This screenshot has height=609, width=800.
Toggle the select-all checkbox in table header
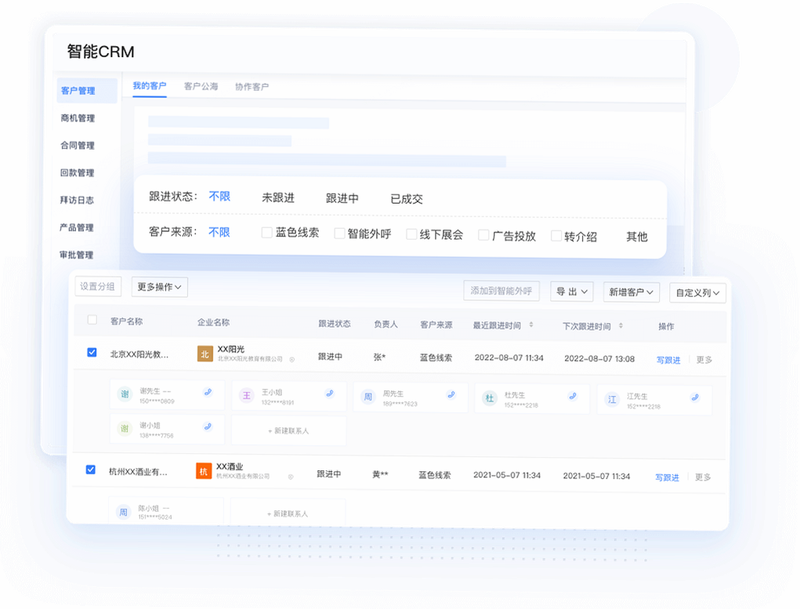92,320
